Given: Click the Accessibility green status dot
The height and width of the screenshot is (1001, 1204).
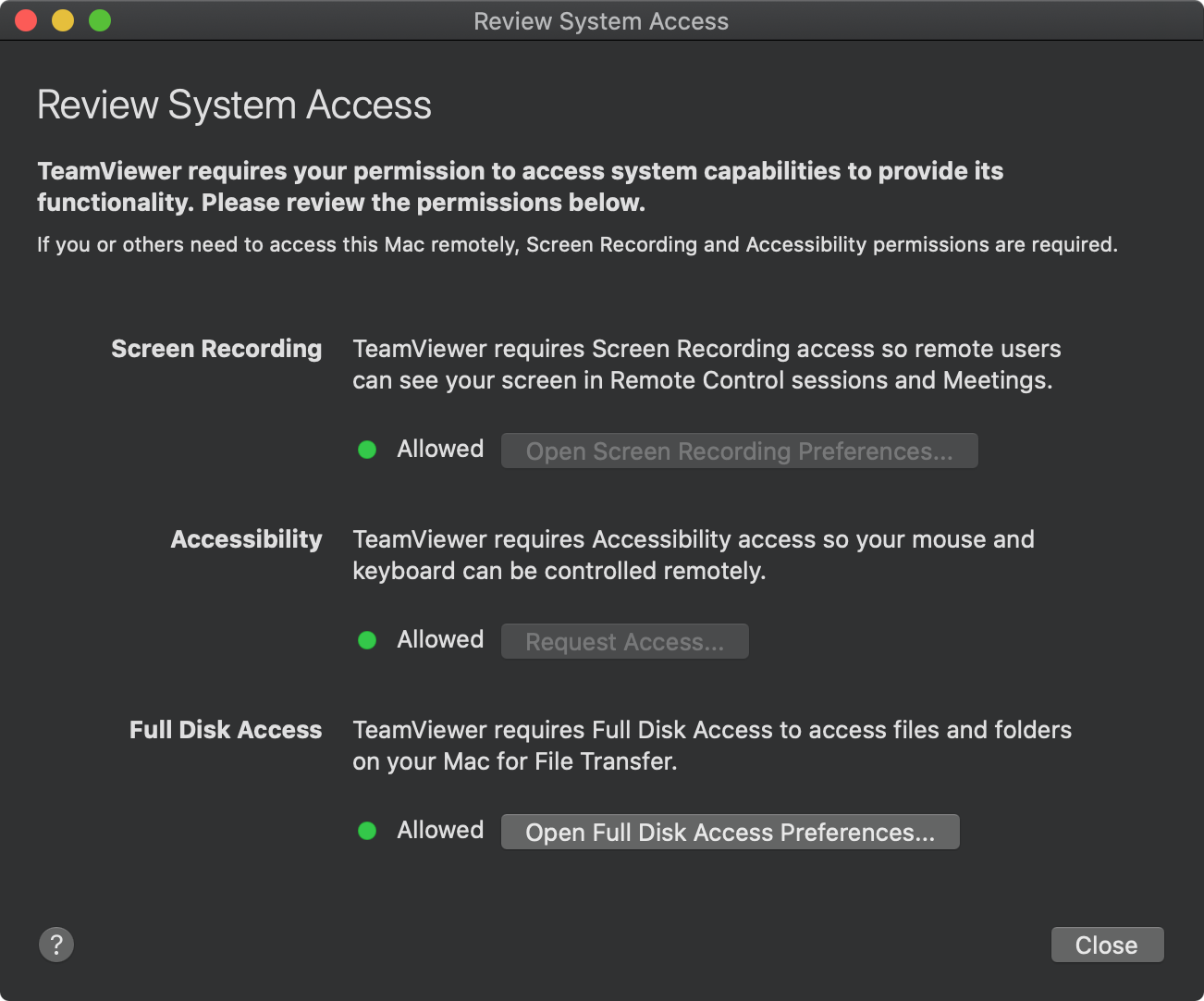Looking at the screenshot, I should 367,640.
